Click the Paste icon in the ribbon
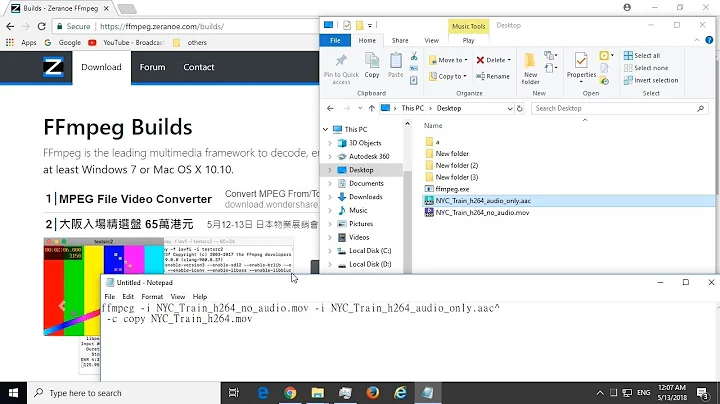Image resolution: width=720 pixels, height=404 pixels. point(395,60)
